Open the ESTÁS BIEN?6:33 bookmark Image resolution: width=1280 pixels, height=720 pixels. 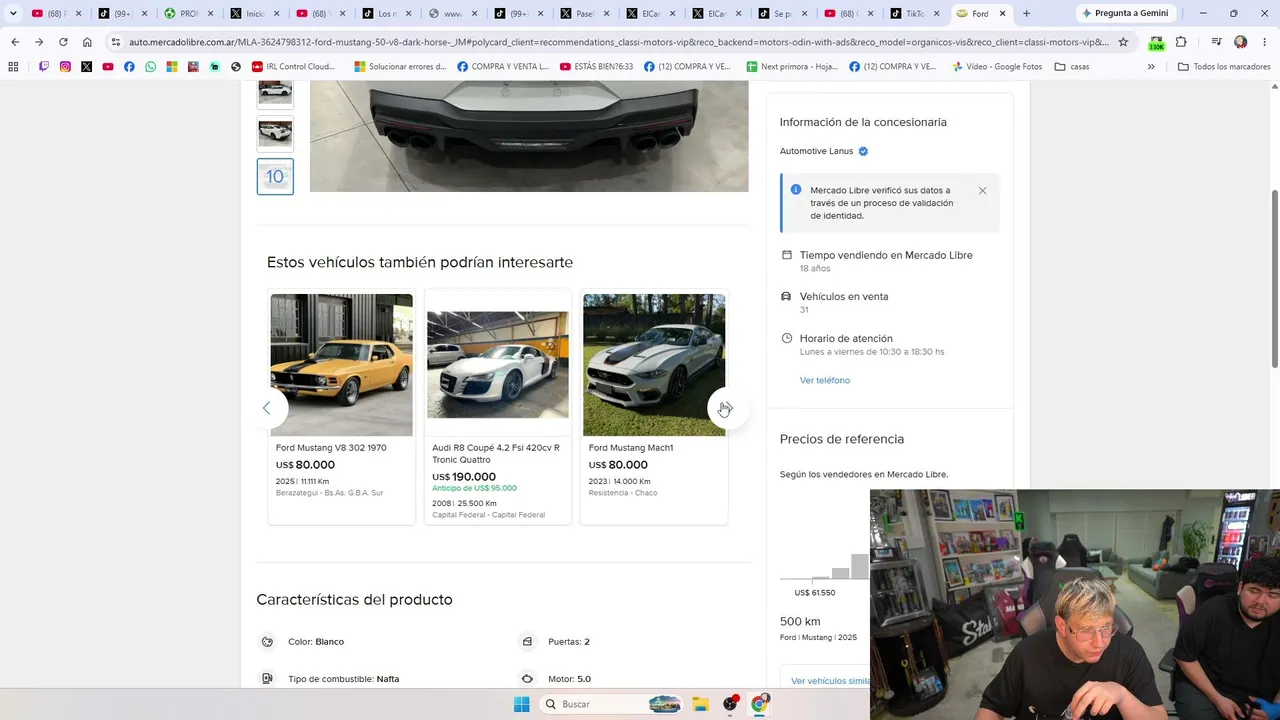[x=597, y=66]
